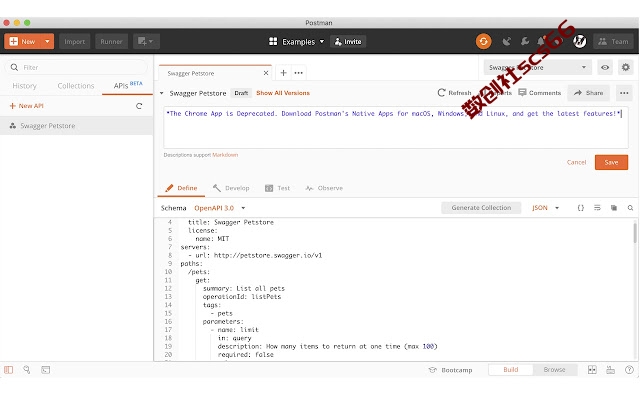Open manage environments gear icon
The height and width of the screenshot is (400, 640).
coord(625,67)
